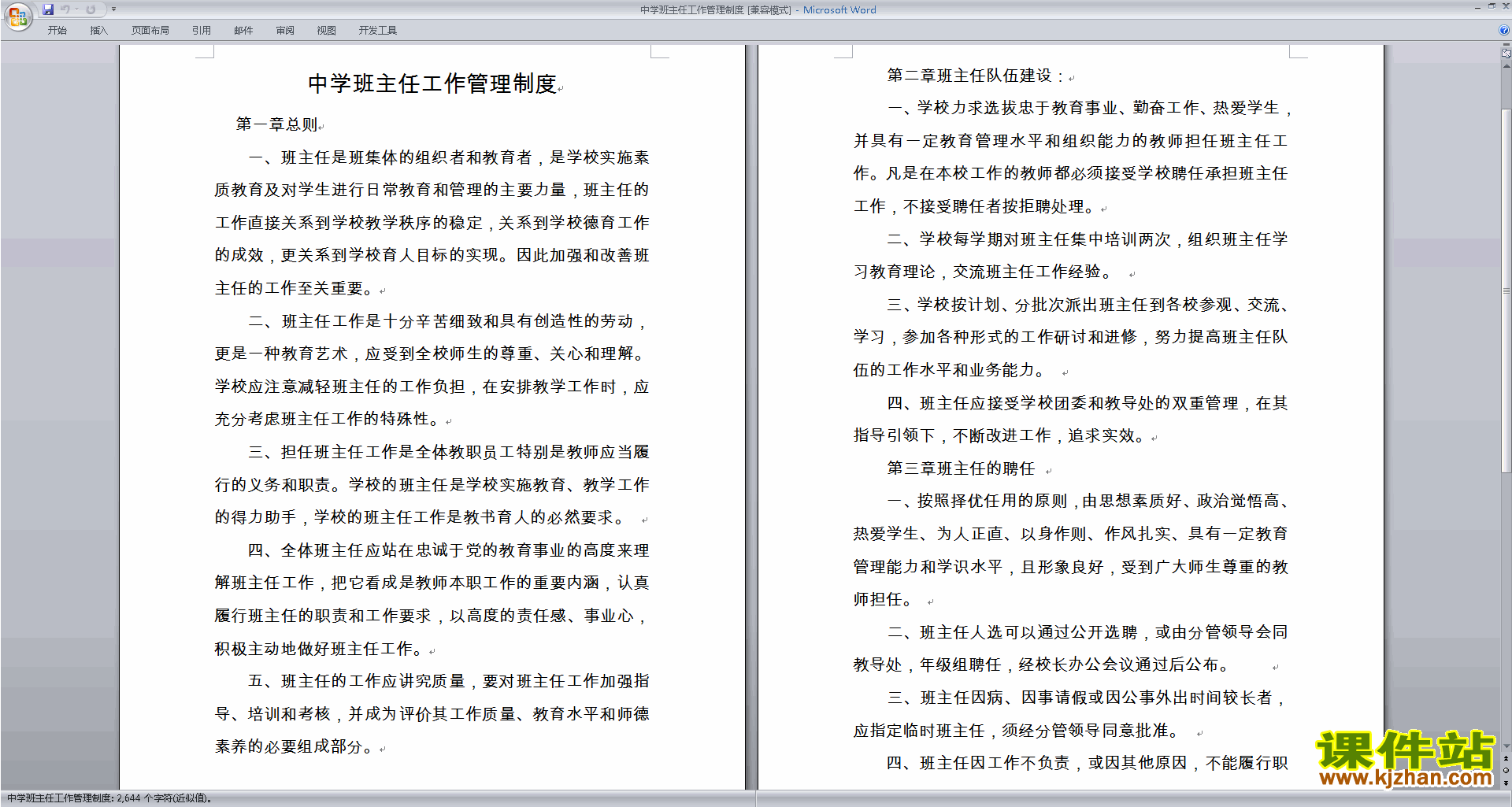
Task: Go to the previous page button
Action: tap(1506, 758)
